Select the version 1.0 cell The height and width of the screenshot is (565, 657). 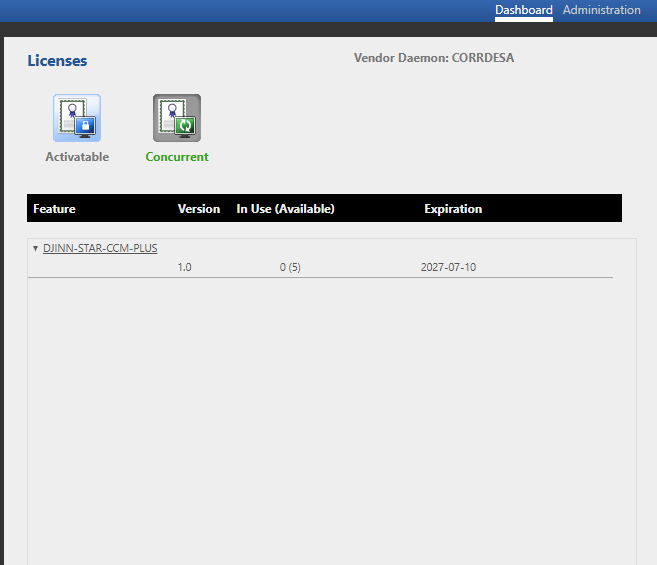[x=184, y=267]
